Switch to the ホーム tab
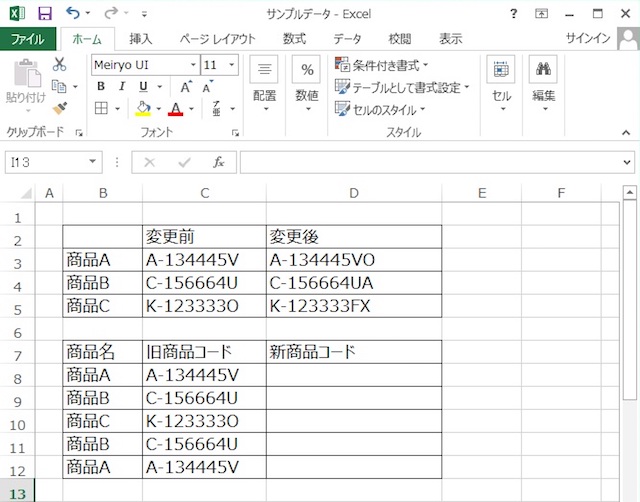 (x=87, y=39)
